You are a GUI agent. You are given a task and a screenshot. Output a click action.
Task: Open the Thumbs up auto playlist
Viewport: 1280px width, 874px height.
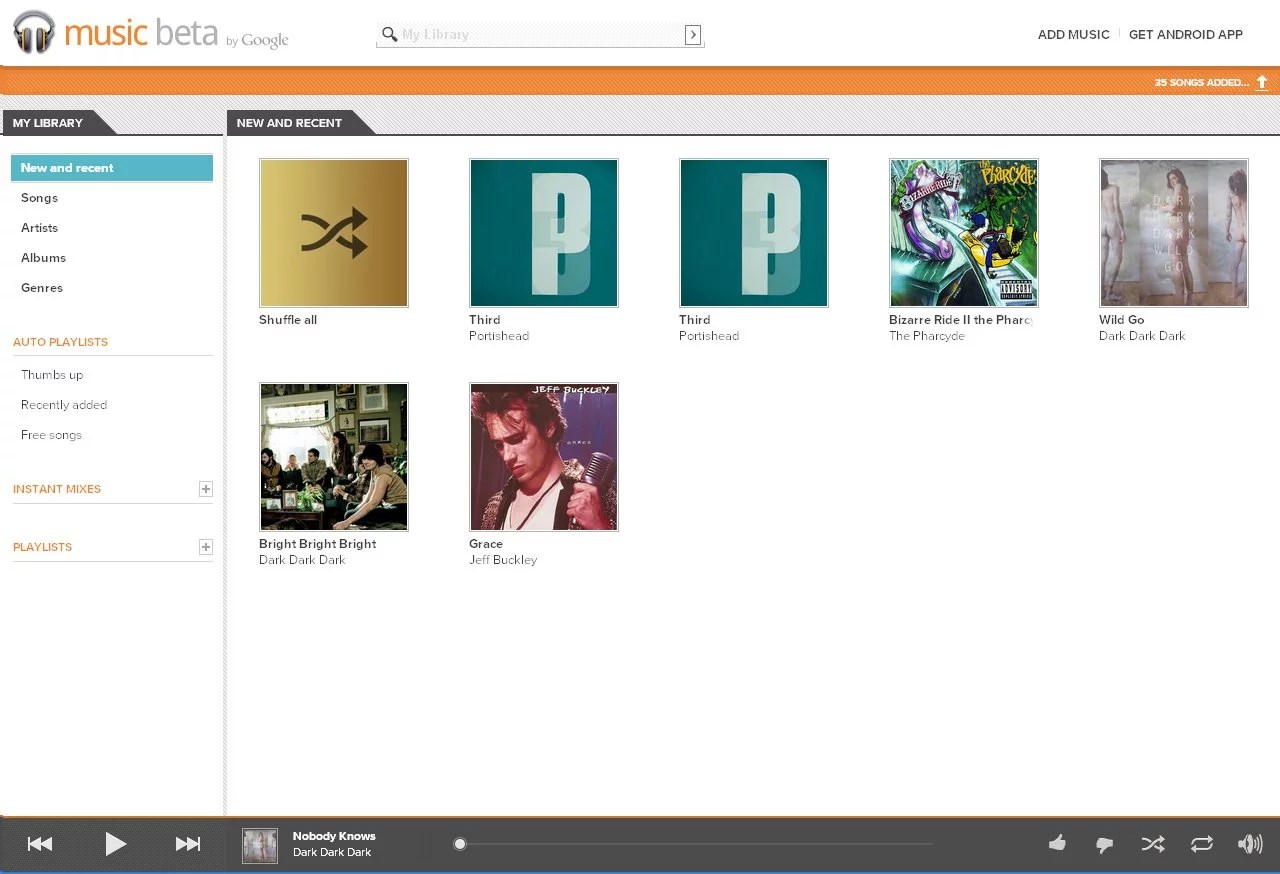[52, 375]
